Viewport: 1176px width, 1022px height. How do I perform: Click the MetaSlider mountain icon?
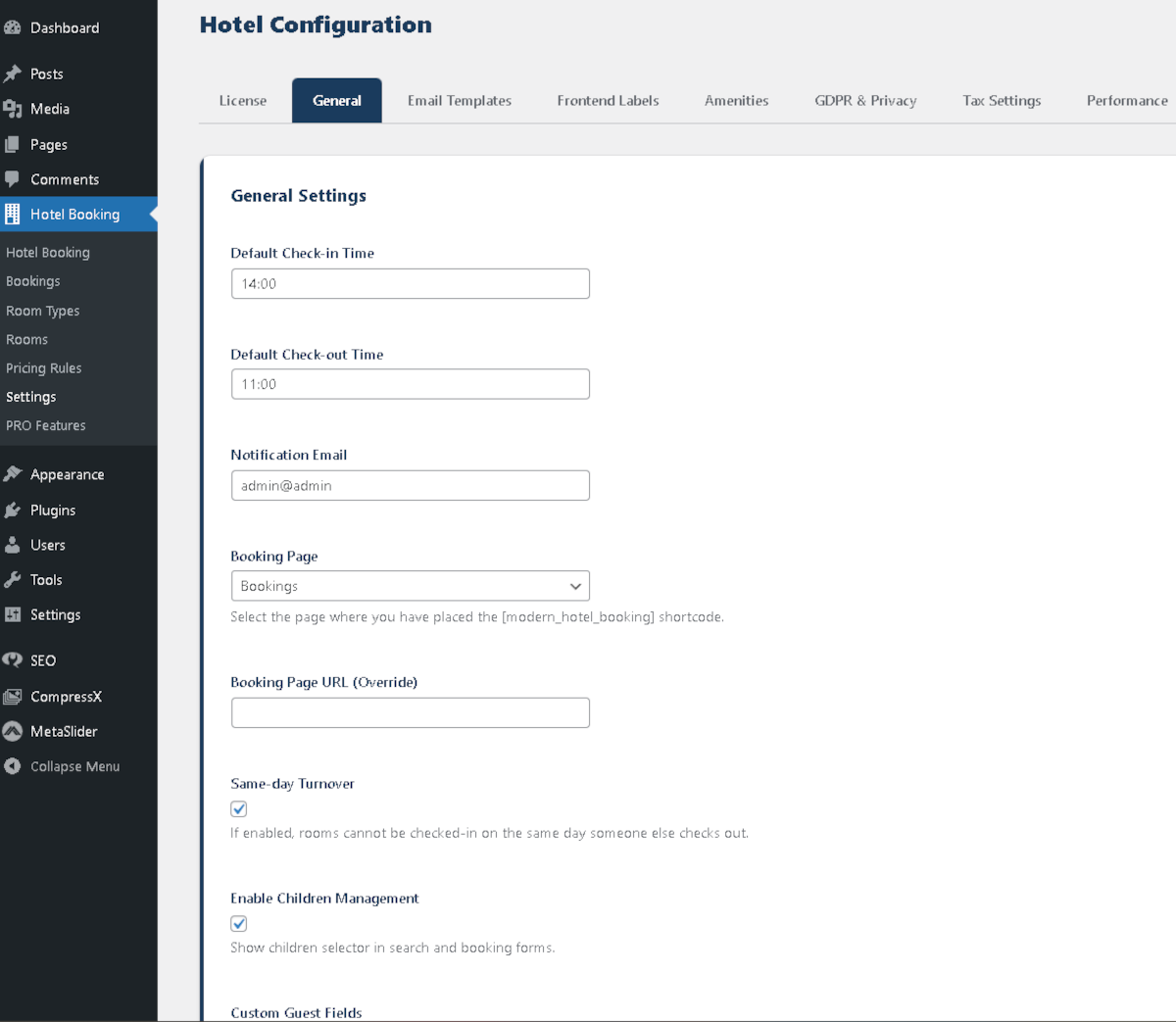pos(14,731)
